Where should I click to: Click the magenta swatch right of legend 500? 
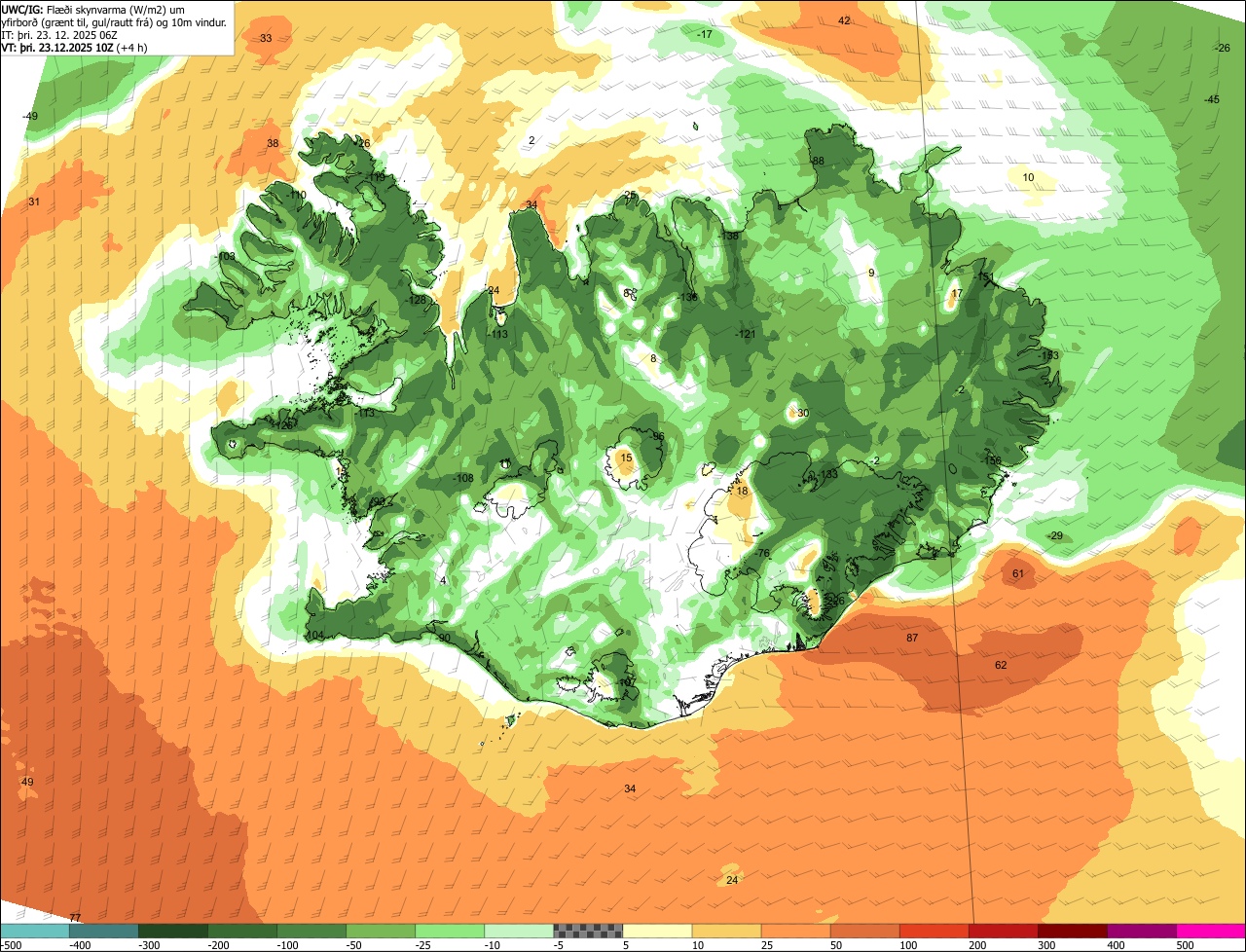1211,931
